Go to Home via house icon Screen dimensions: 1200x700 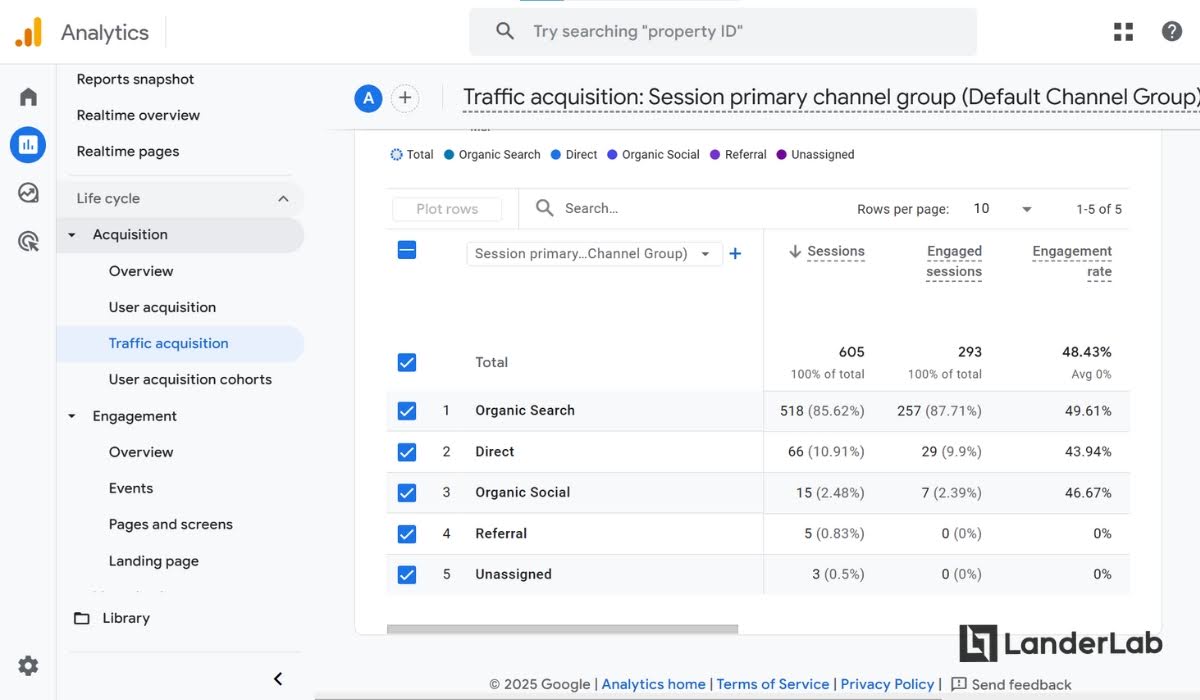(x=28, y=97)
